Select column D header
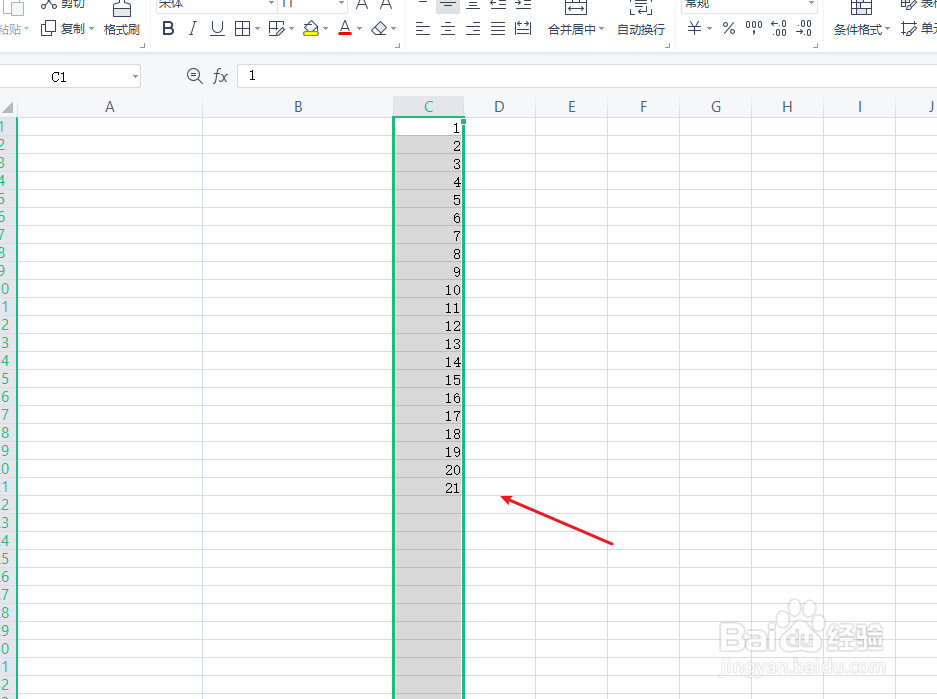Image resolution: width=937 pixels, height=699 pixels. (x=500, y=107)
